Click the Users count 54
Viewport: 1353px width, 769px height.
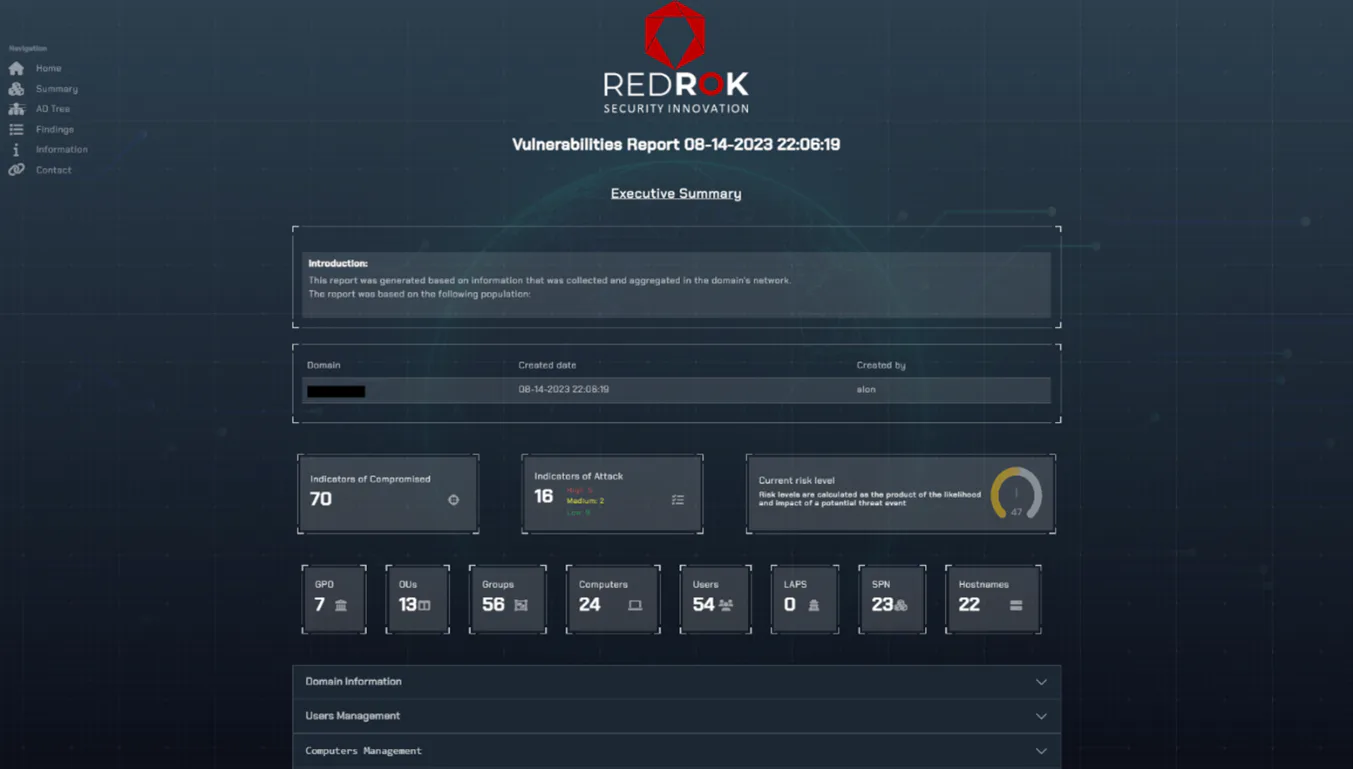click(703, 605)
